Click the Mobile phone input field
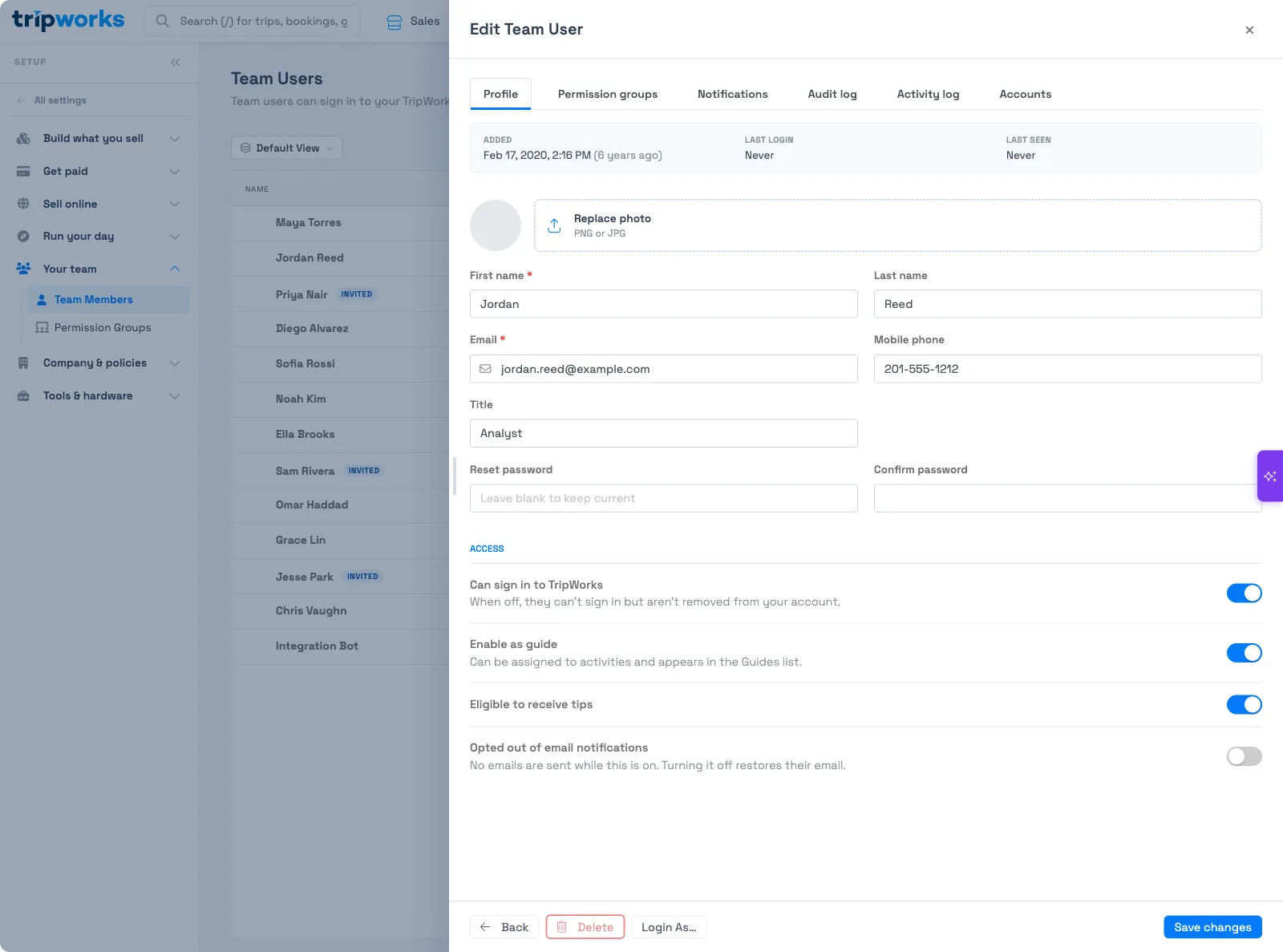The height and width of the screenshot is (952, 1283). tap(1068, 369)
